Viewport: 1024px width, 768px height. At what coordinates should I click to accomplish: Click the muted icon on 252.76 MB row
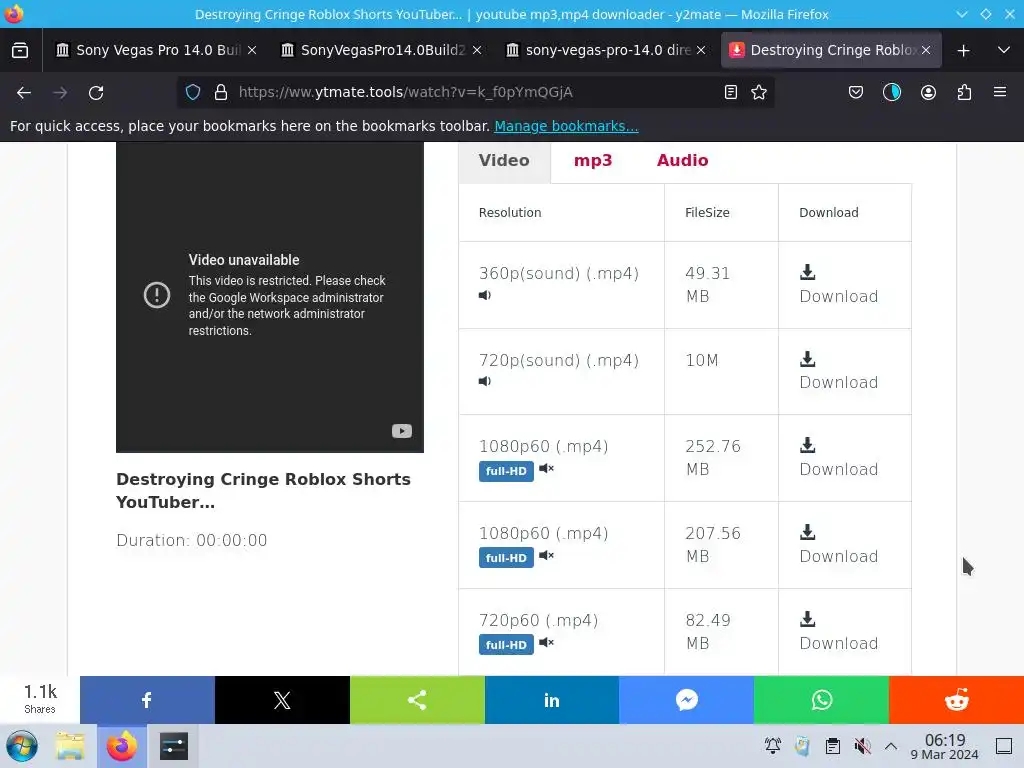point(547,468)
